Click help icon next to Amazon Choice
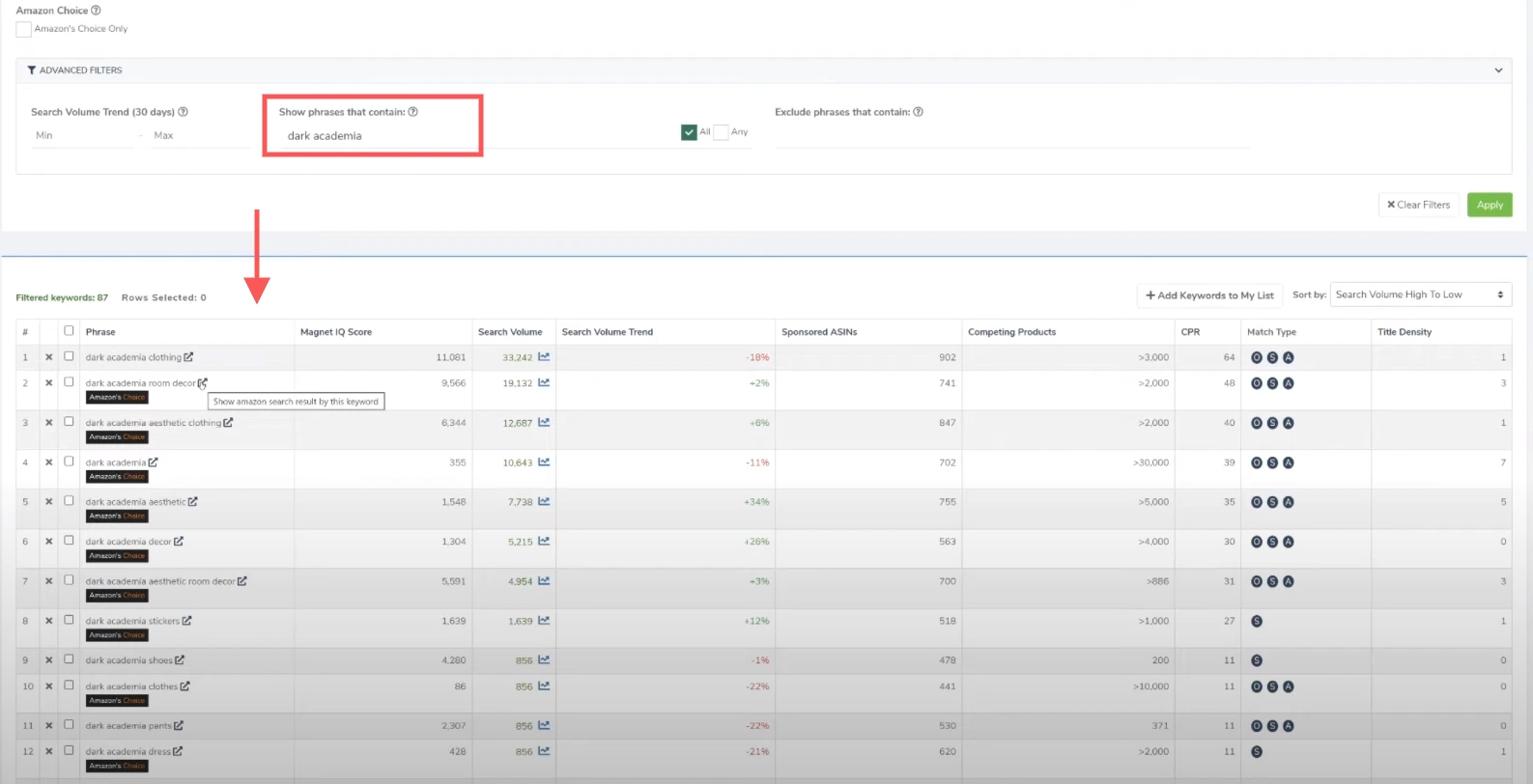The width and height of the screenshot is (1533, 784). tap(96, 11)
